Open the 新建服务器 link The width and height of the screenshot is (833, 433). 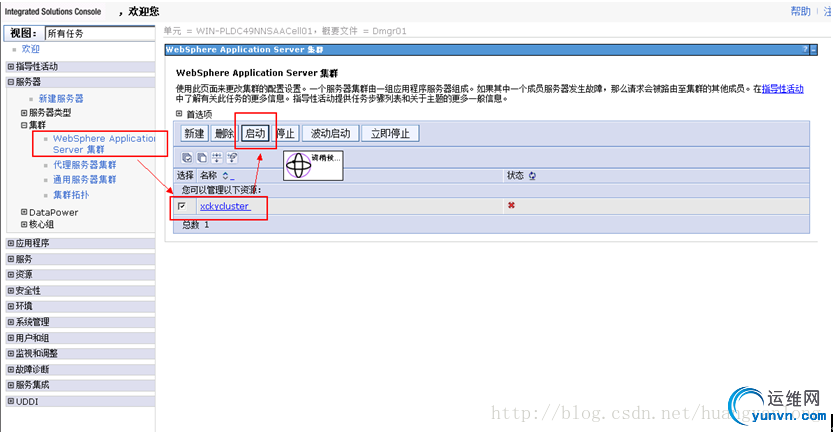(61, 98)
